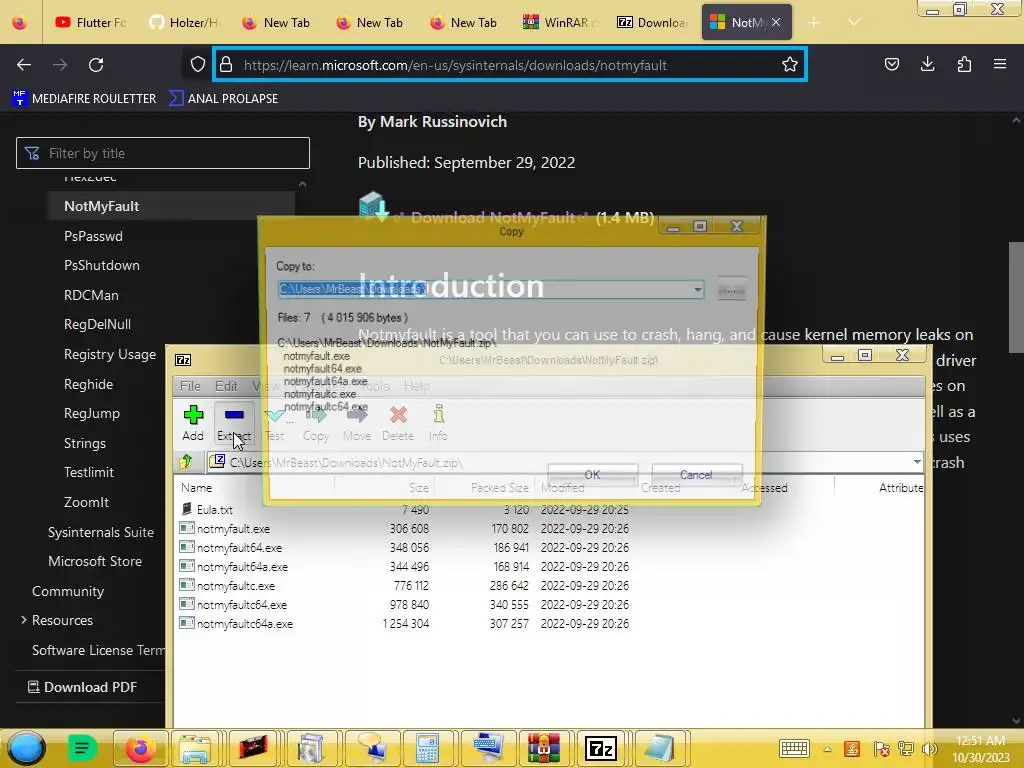1024x768 pixels.
Task: Bookmark this page with the star
Action: click(x=790, y=64)
